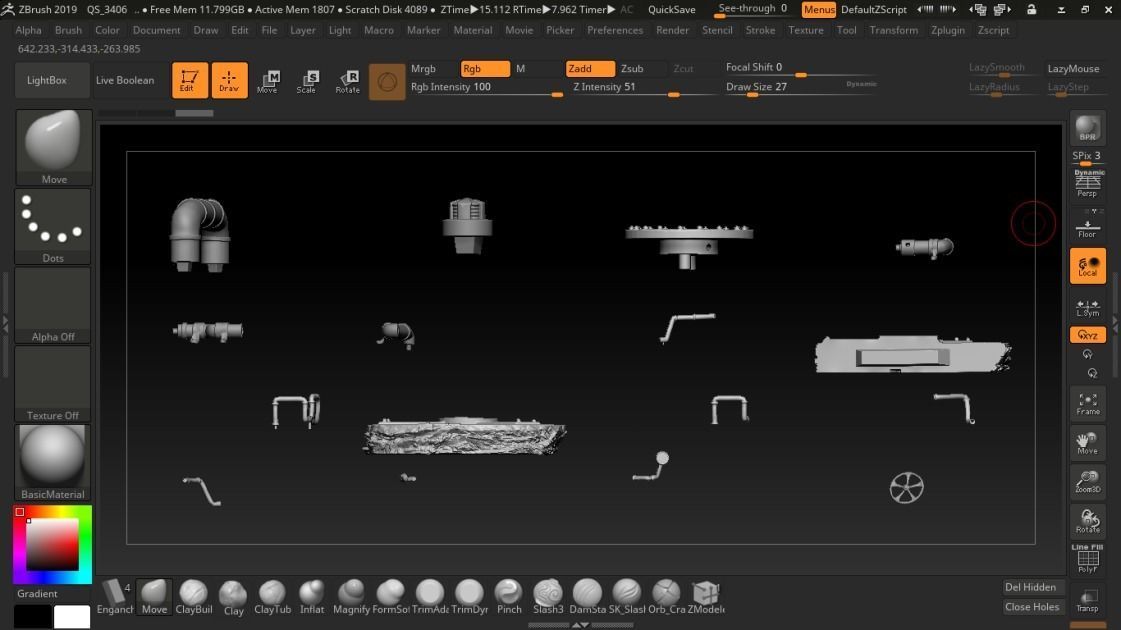The height and width of the screenshot is (630, 1121).
Task: Open the Texture Off selector
Action: [x=54, y=383]
